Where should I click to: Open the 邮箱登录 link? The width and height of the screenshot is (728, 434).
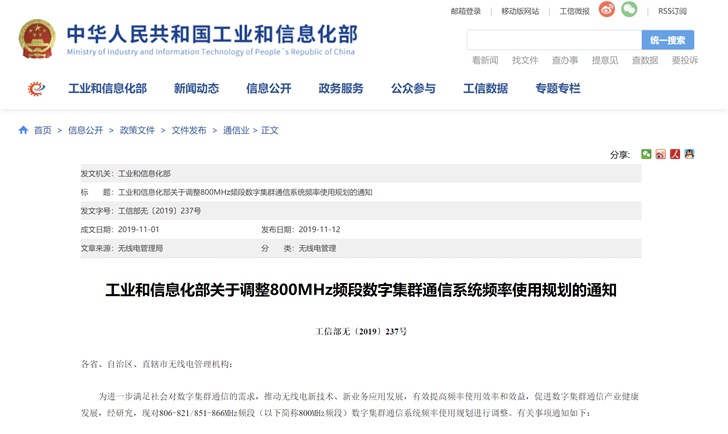(465, 11)
